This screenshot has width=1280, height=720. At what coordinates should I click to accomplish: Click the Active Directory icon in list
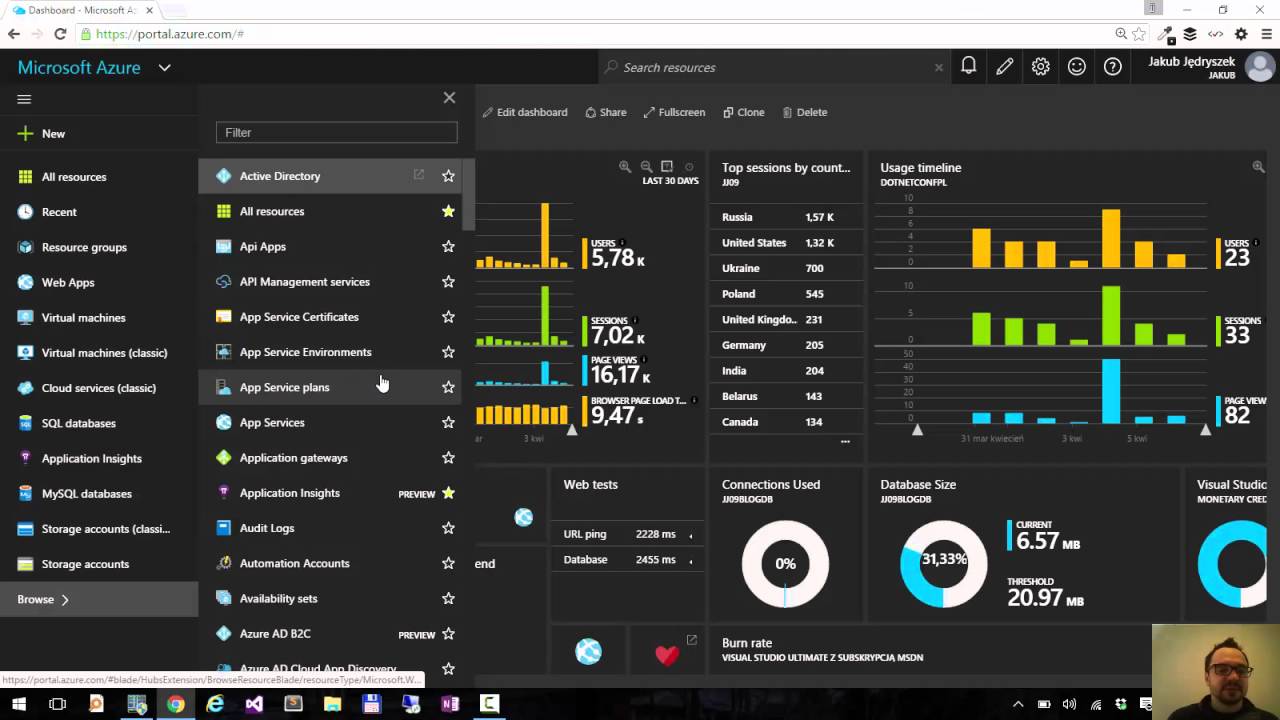click(x=224, y=176)
